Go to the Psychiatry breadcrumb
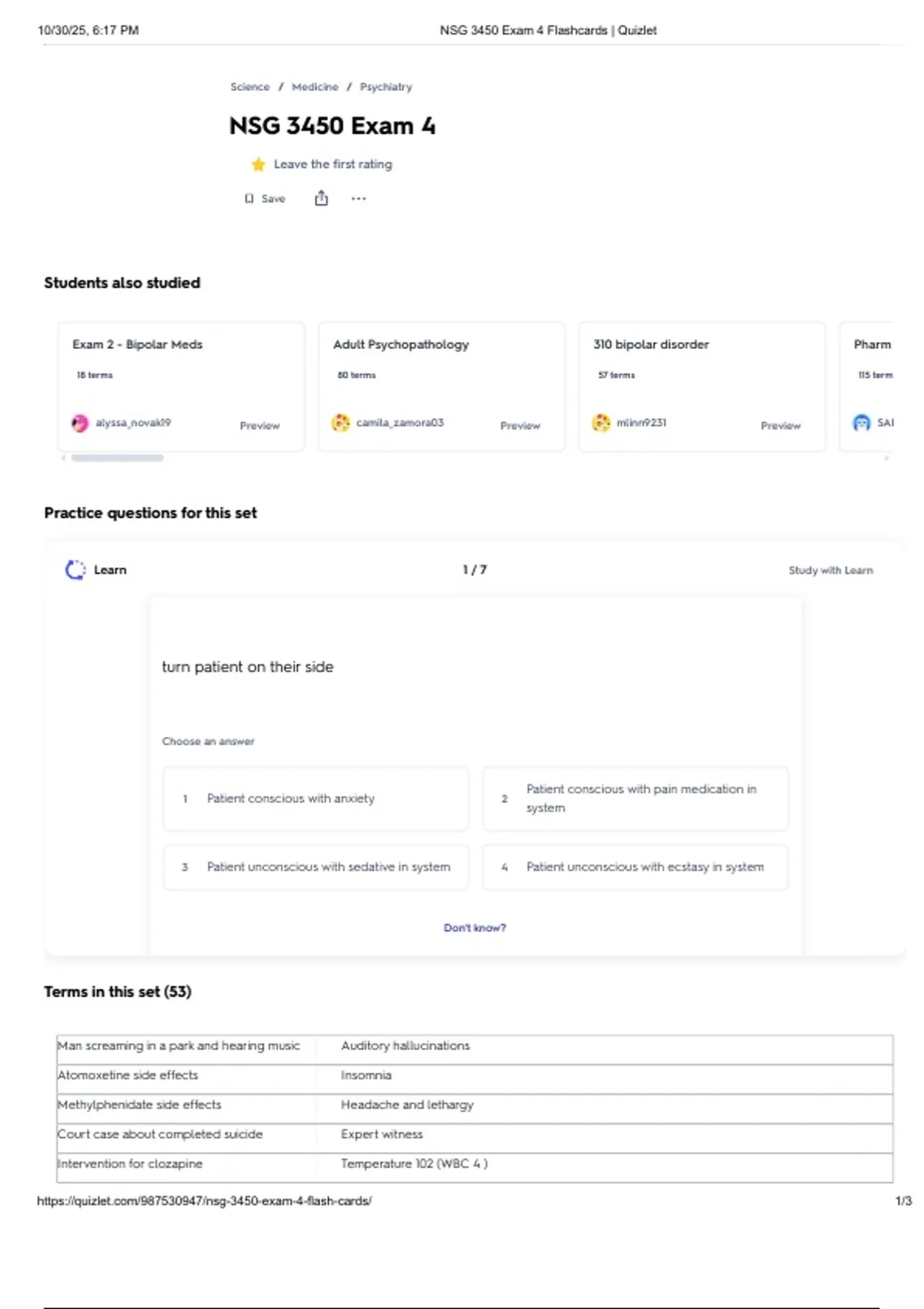924x1309 pixels. (x=386, y=87)
